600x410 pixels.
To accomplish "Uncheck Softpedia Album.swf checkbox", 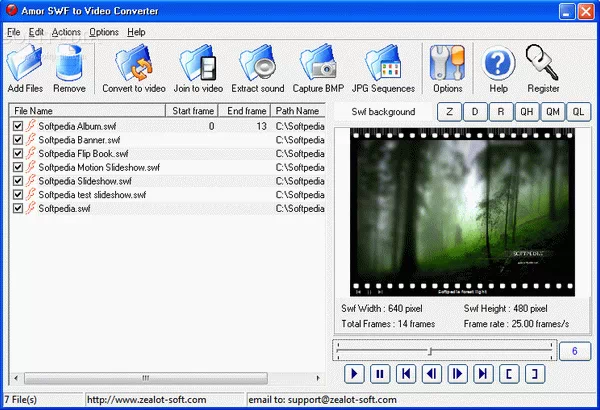I will (18, 126).
